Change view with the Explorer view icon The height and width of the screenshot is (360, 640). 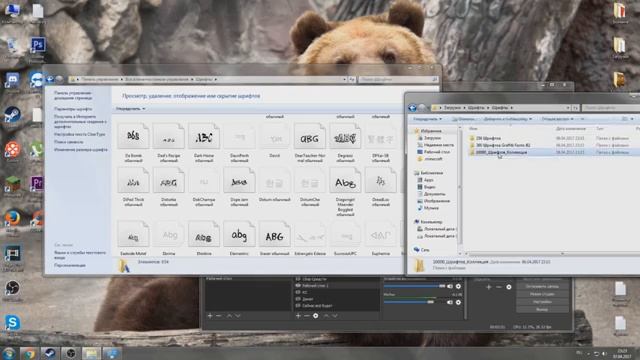(x=624, y=119)
